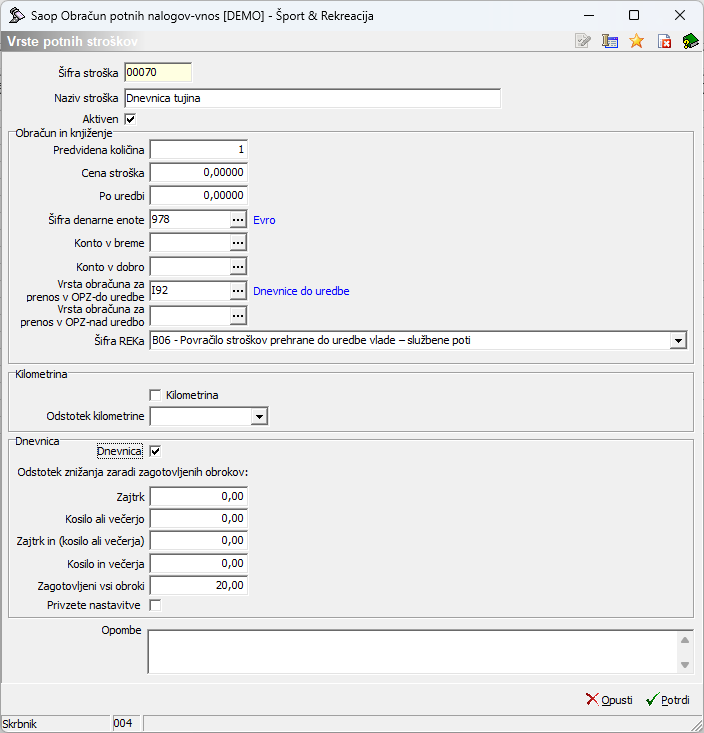Click the Kilometrina checkbox label
The image size is (704, 733).
tap(192, 395)
